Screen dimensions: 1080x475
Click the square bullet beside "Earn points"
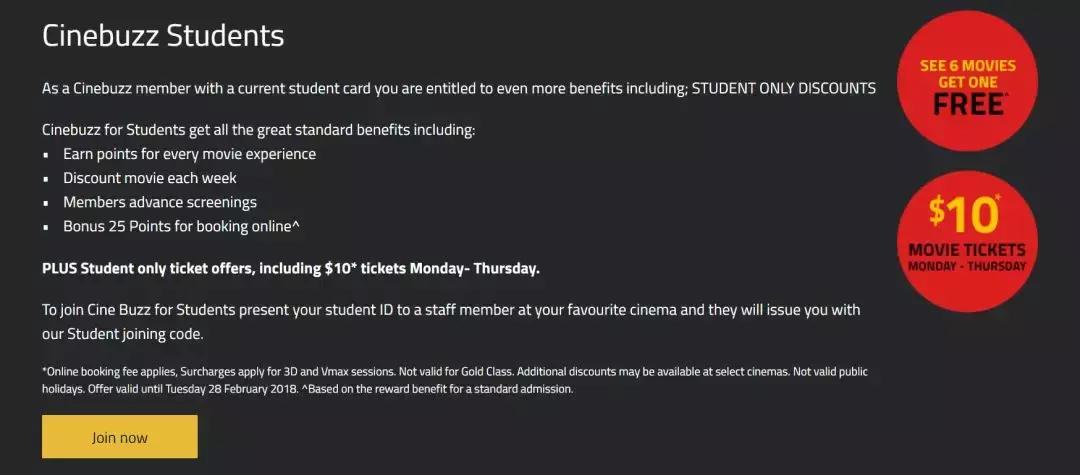pyautogui.click(x=47, y=155)
